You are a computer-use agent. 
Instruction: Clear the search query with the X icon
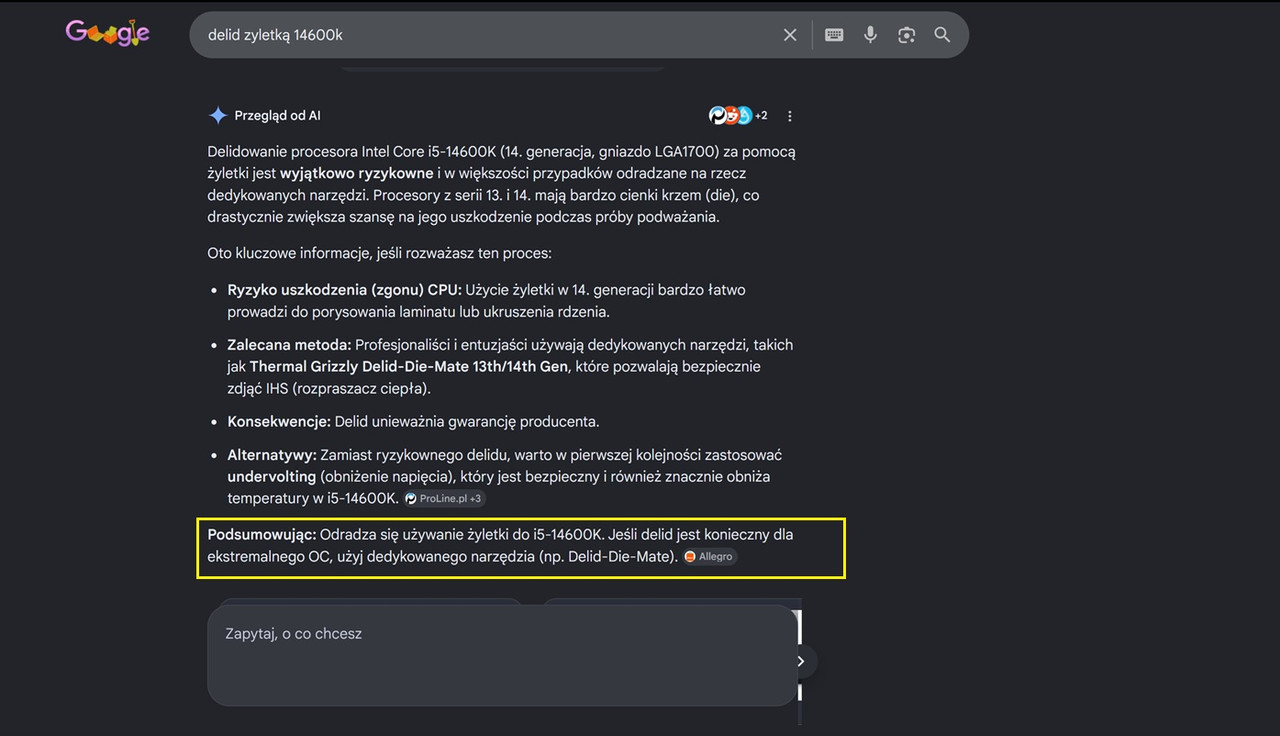coord(790,35)
